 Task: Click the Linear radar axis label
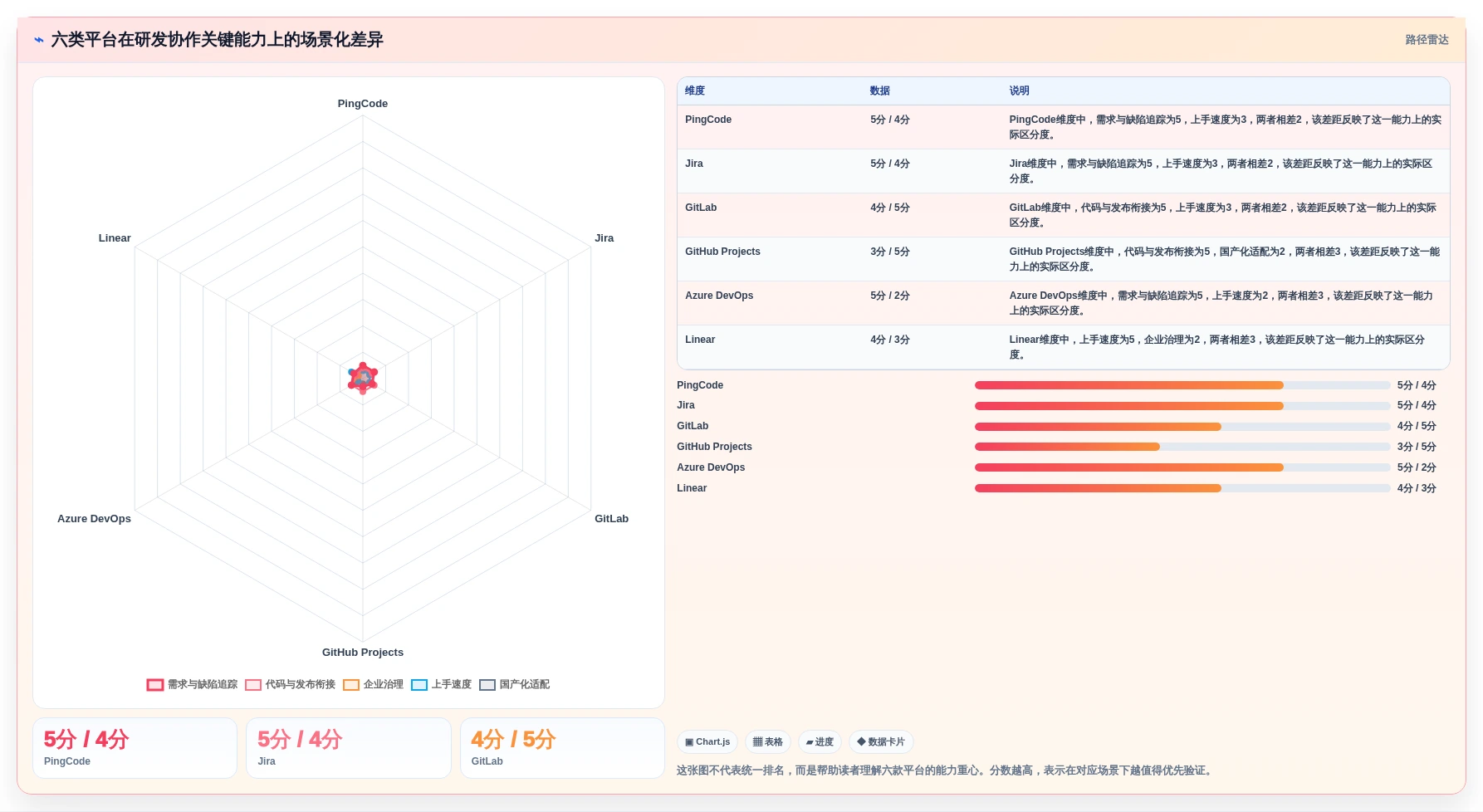(115, 238)
